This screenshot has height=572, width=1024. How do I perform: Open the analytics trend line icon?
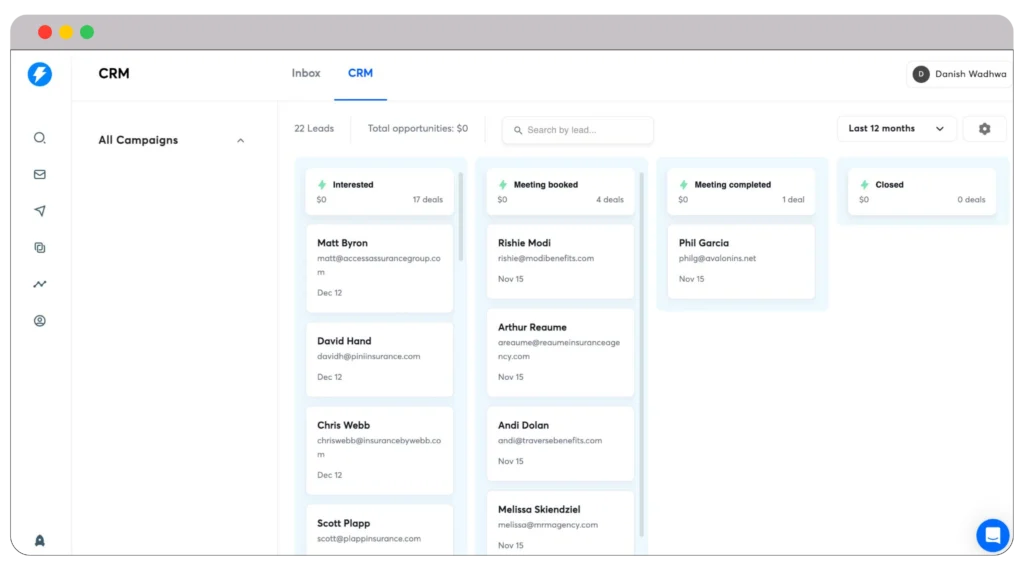40,284
